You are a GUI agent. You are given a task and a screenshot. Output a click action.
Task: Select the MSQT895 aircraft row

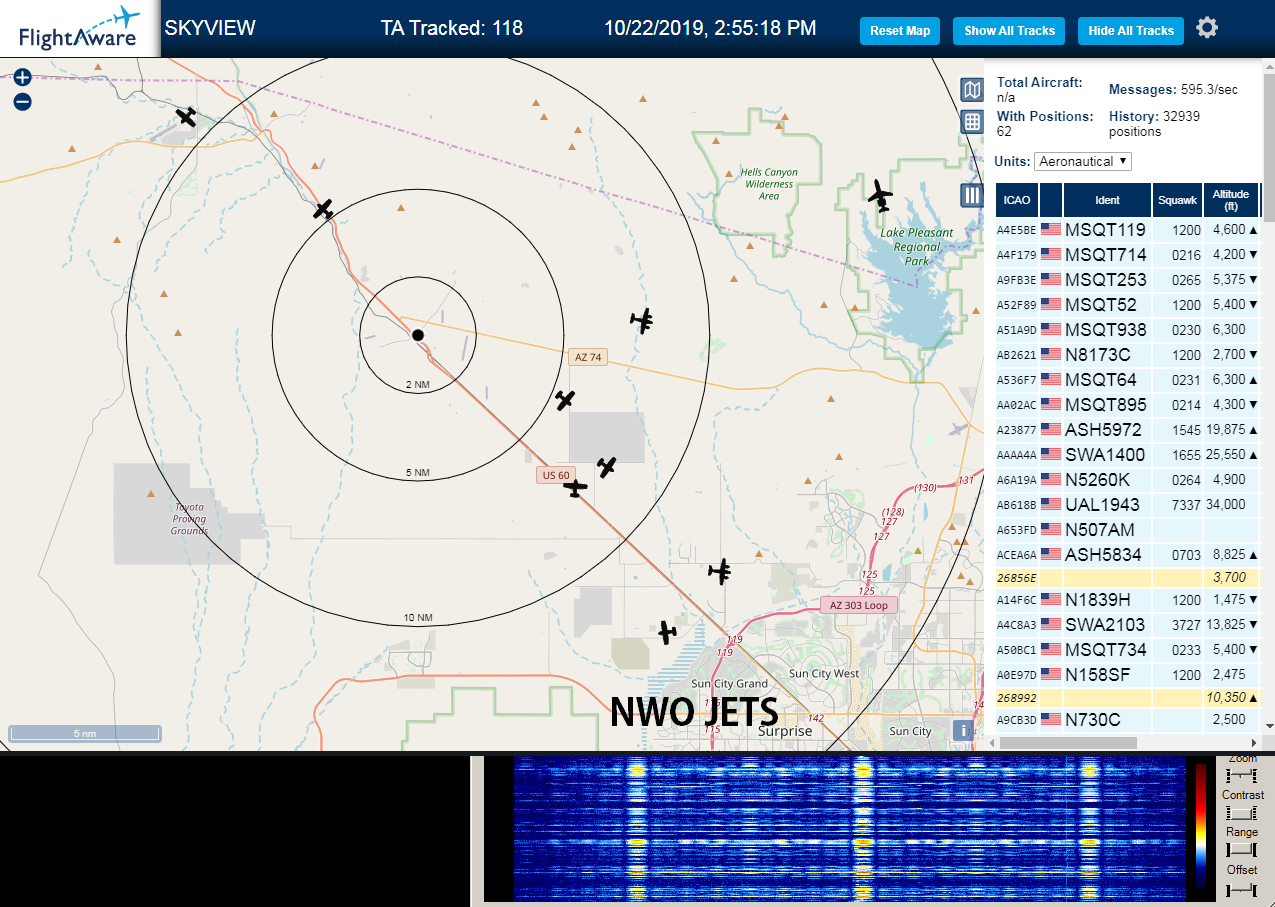(x=1128, y=405)
